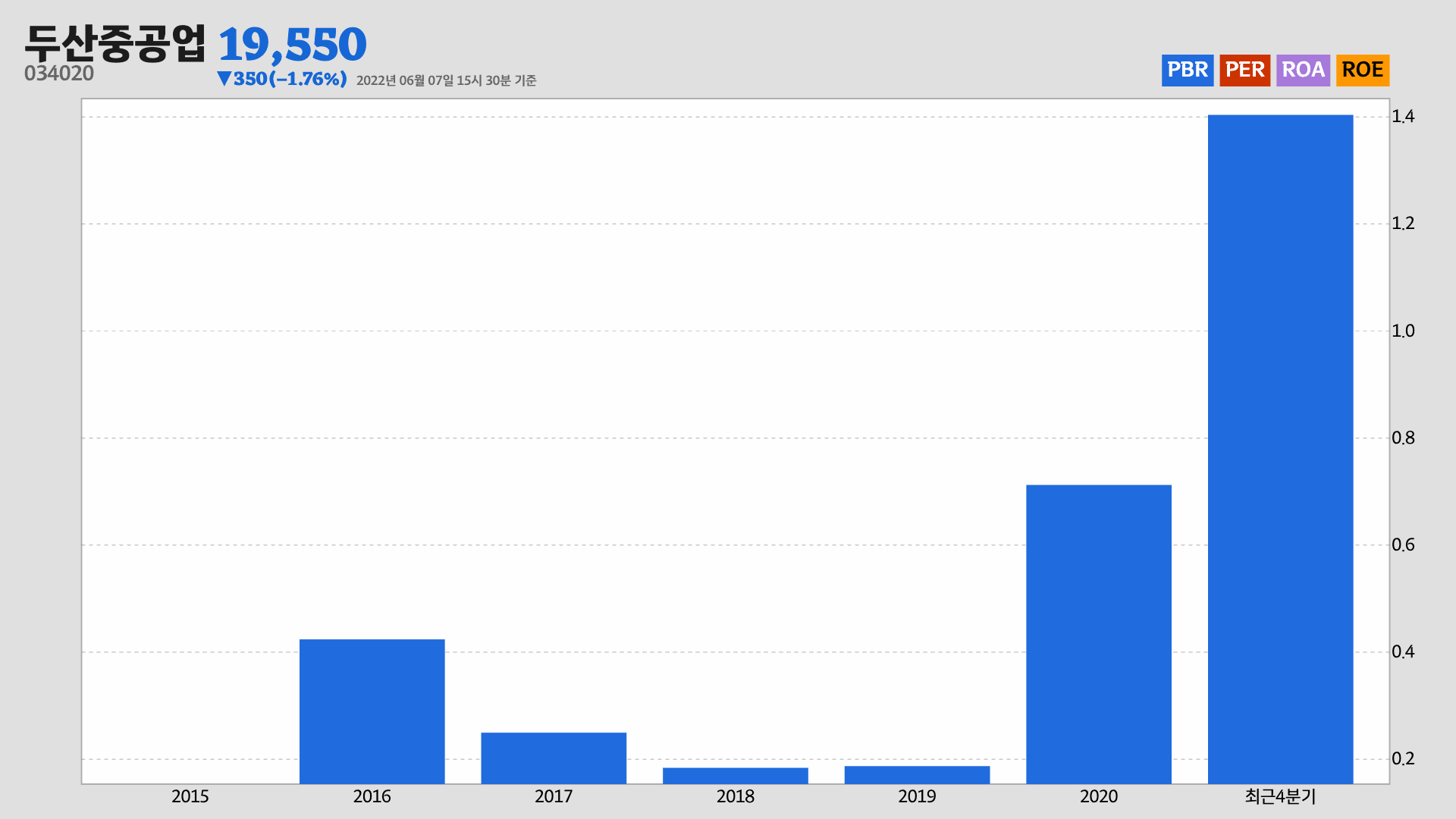Click the y-axis value 1.0
The width and height of the screenshot is (1456, 819).
tap(1403, 331)
